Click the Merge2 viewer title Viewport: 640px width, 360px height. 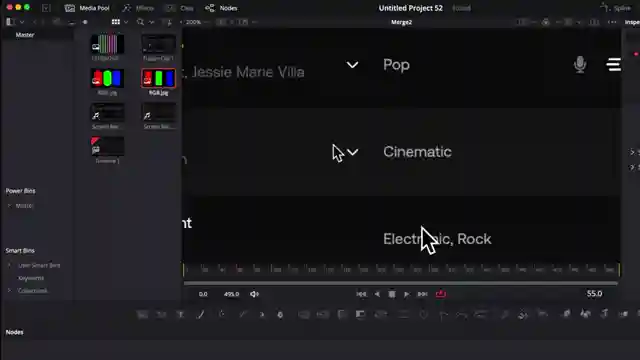coord(402,22)
